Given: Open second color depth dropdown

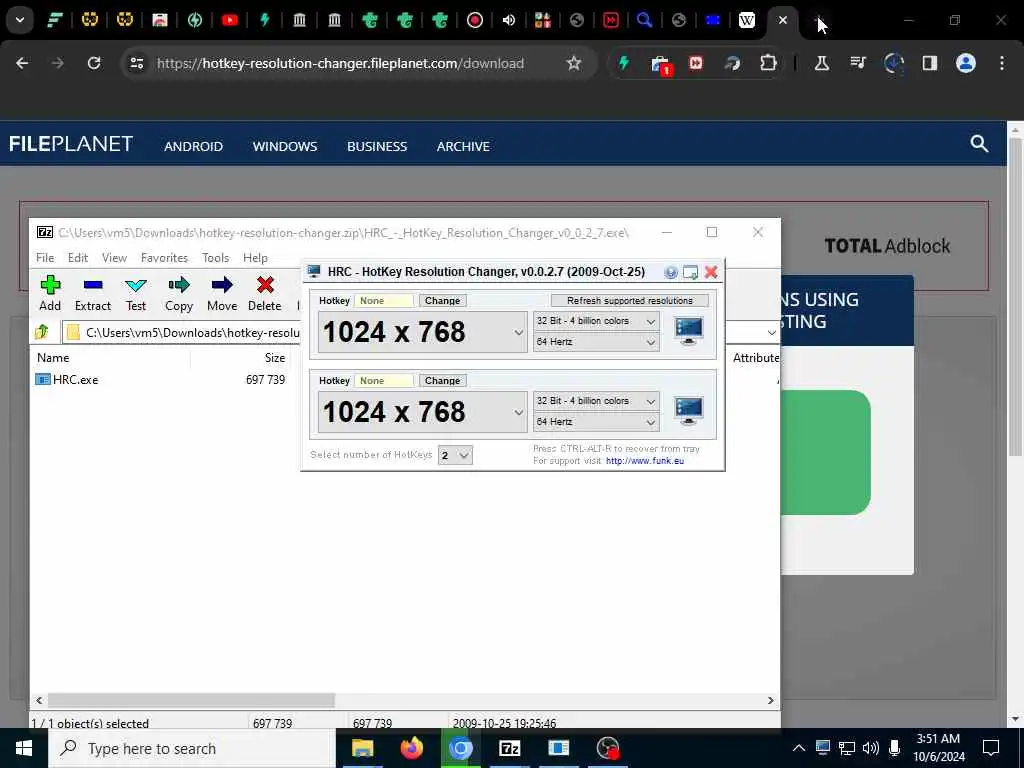Looking at the screenshot, I should click(x=596, y=401).
